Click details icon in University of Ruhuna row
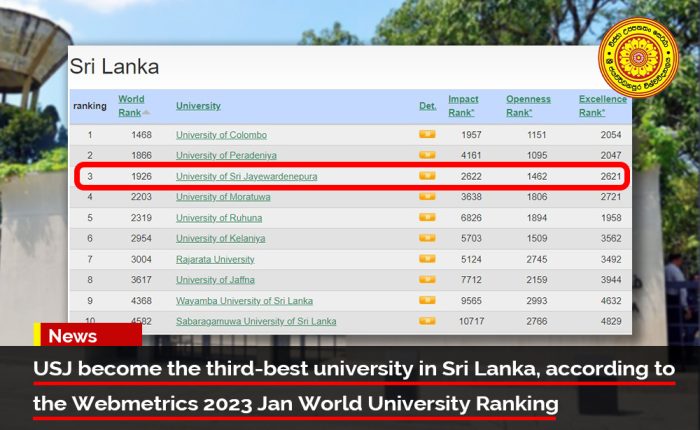The height and width of the screenshot is (430, 700). click(x=427, y=218)
